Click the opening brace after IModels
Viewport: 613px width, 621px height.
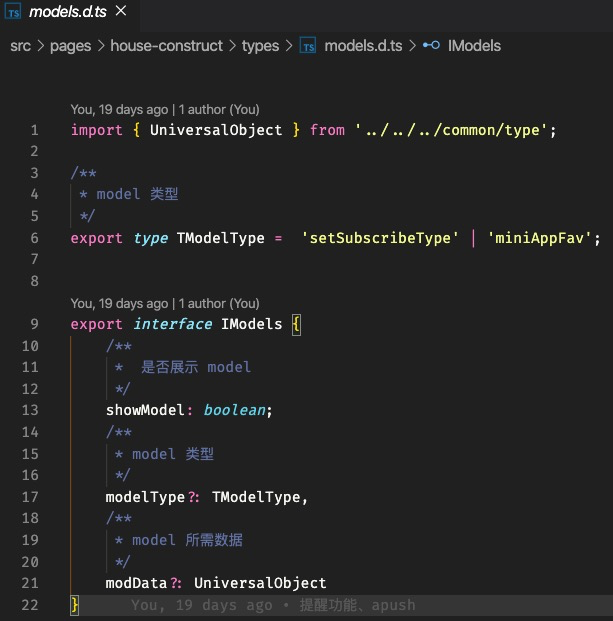pos(296,325)
